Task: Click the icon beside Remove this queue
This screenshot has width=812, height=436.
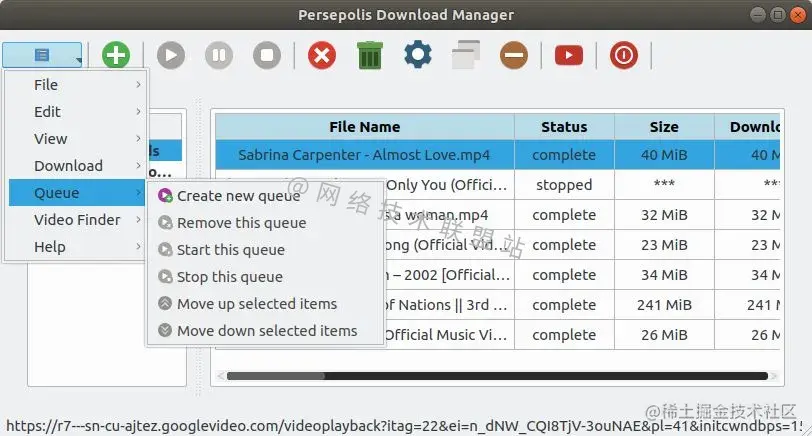Action: click(165, 222)
